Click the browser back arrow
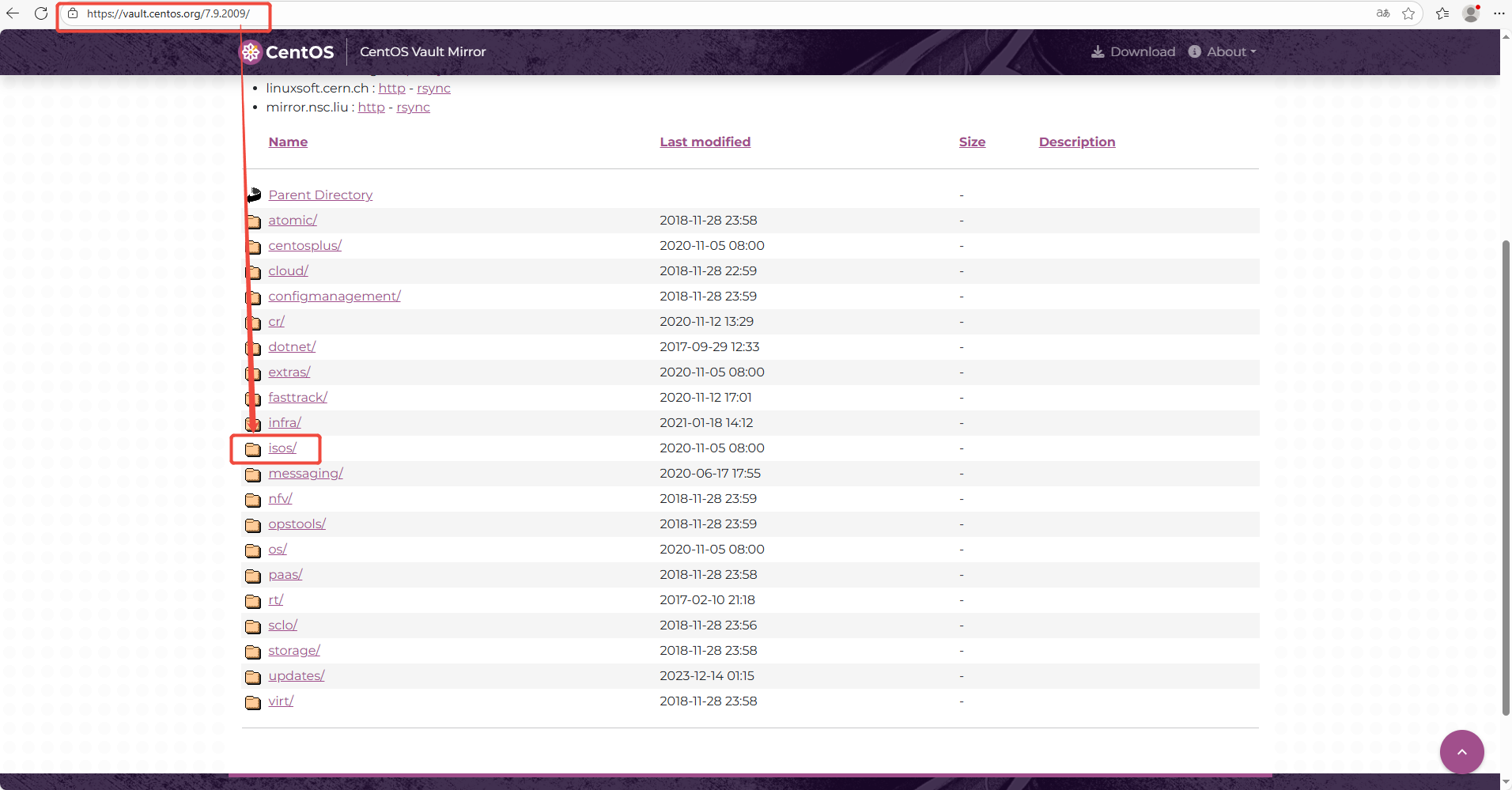The height and width of the screenshot is (790, 1512). (x=13, y=13)
